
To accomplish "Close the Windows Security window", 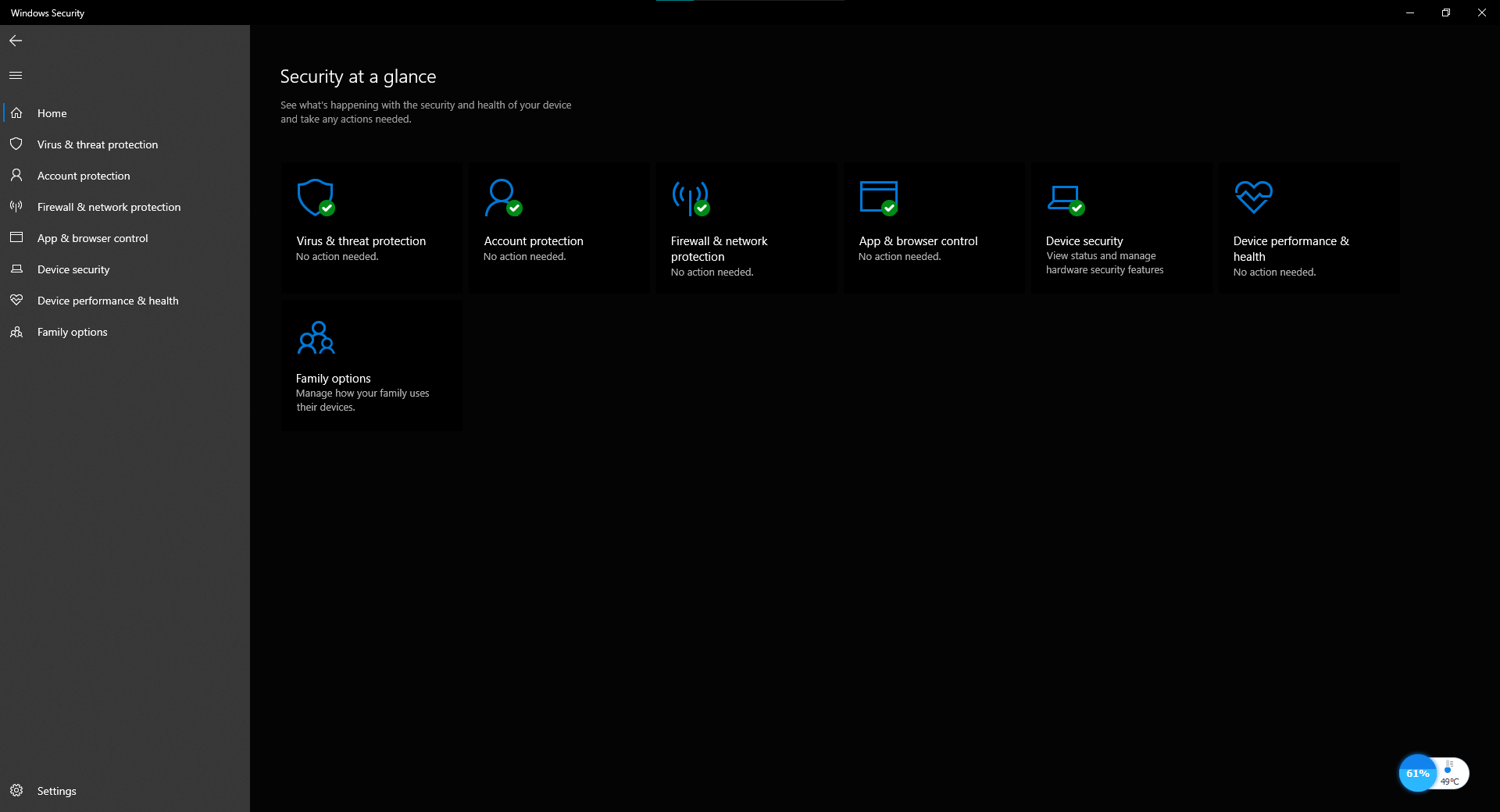I will (x=1482, y=12).
